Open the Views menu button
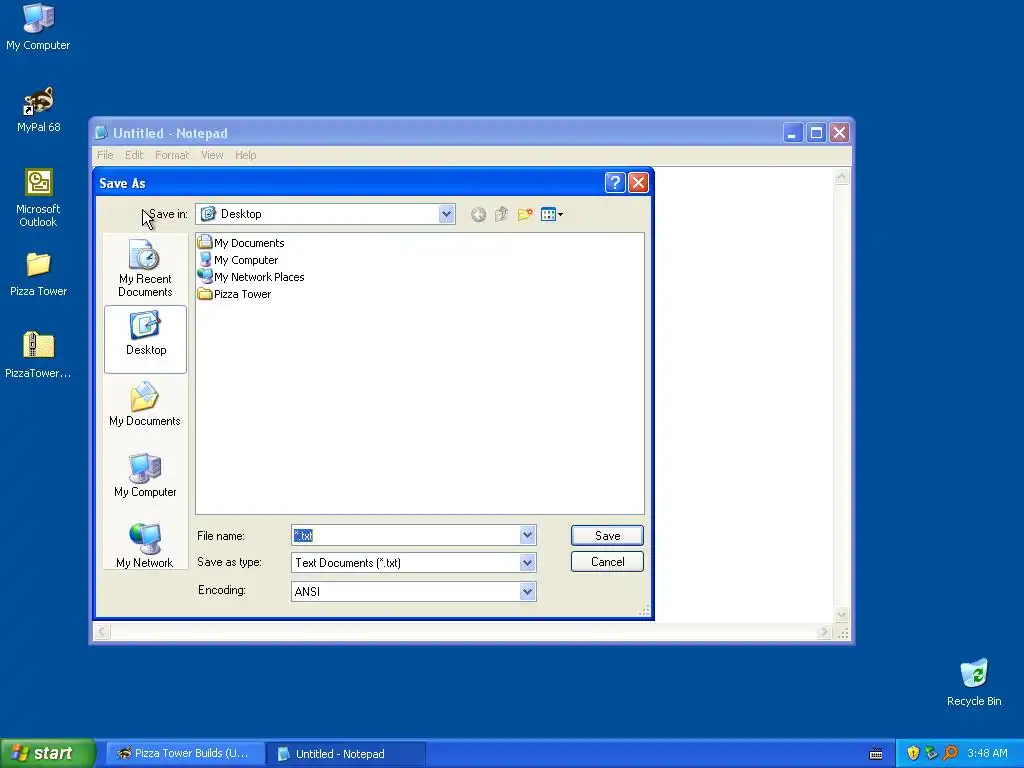Image resolution: width=1024 pixels, height=768 pixels. click(x=552, y=214)
